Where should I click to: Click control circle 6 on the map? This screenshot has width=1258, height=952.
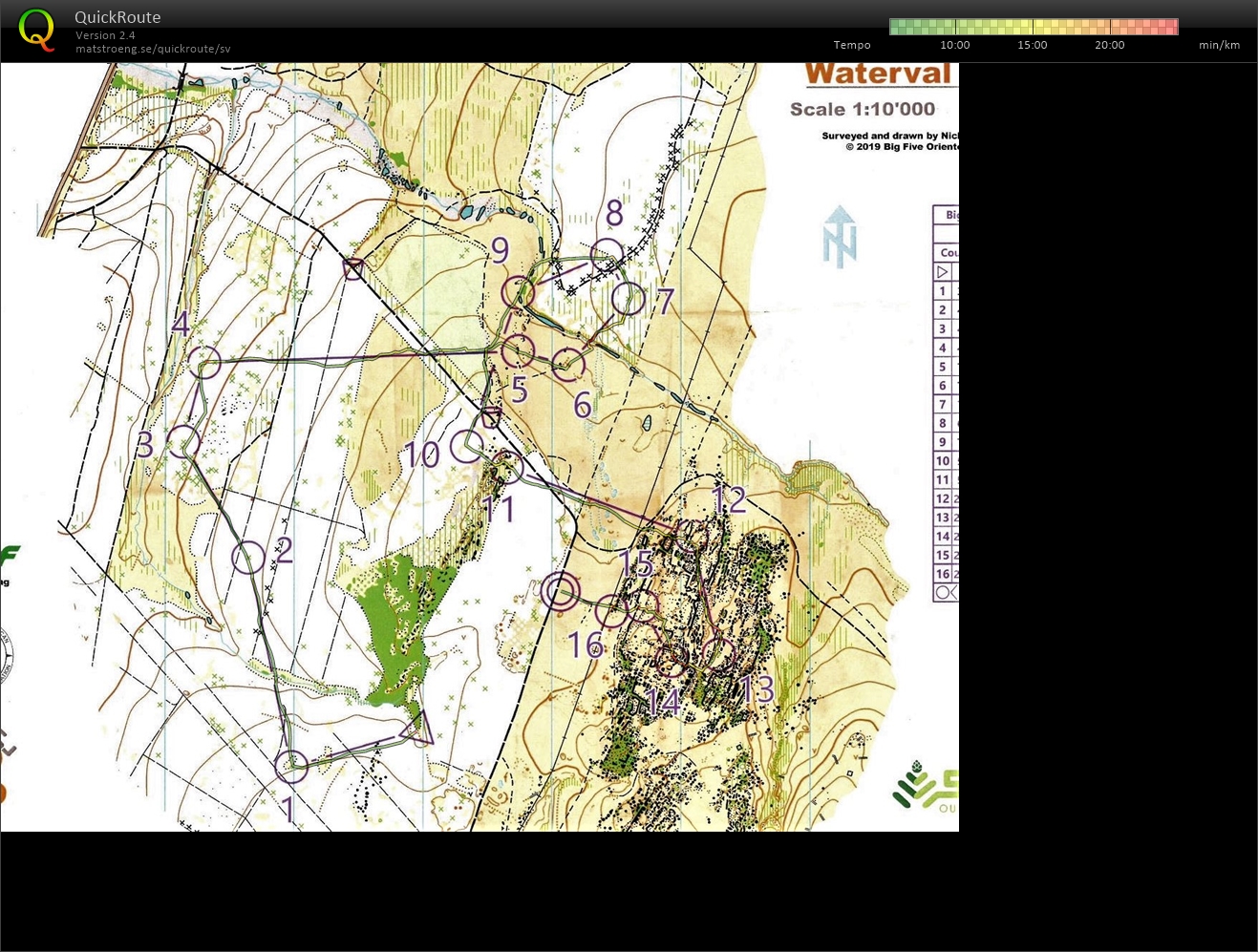pos(568,364)
